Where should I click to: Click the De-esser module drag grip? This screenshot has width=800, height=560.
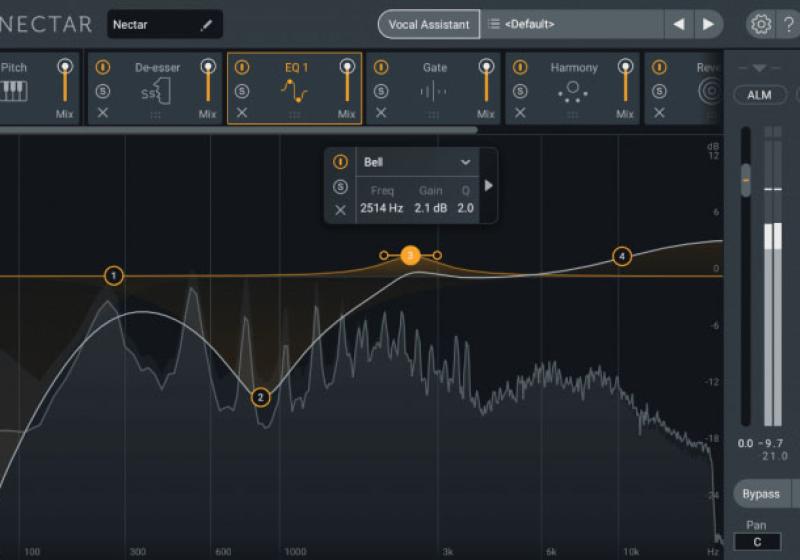coord(156,115)
